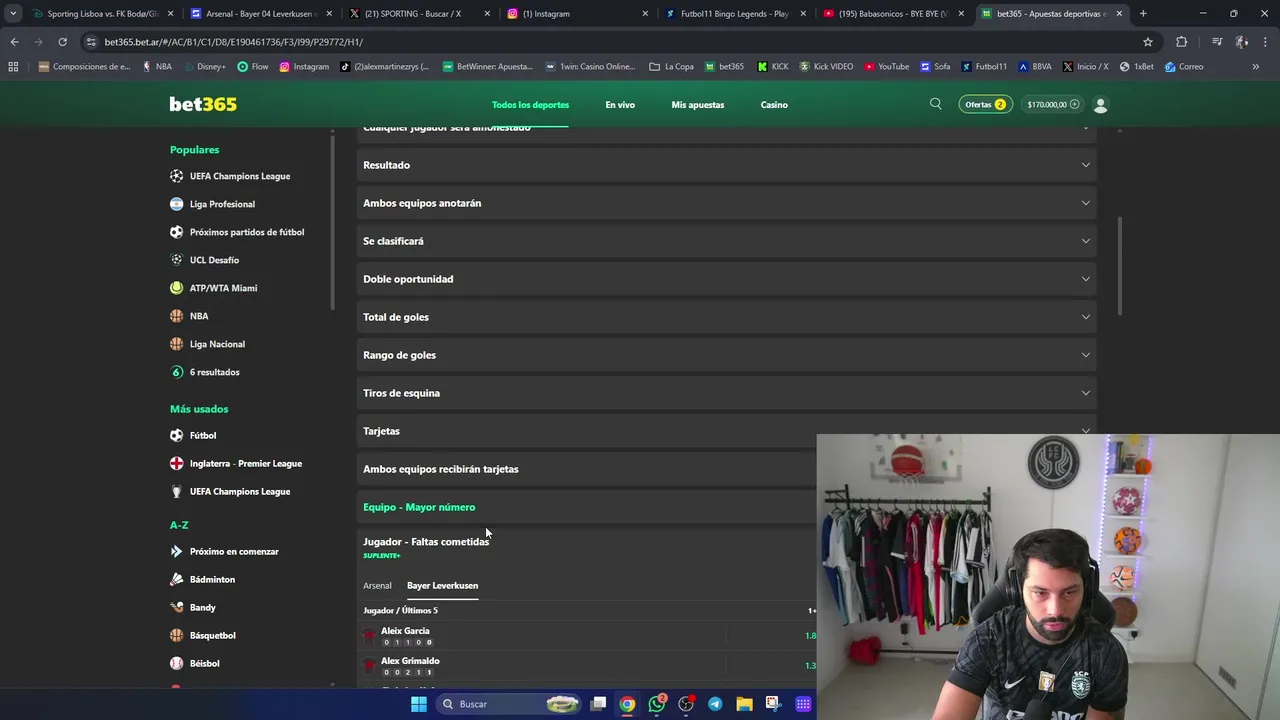The height and width of the screenshot is (720, 1280).
Task: Open the bet365 search magnifier
Action: point(935,104)
